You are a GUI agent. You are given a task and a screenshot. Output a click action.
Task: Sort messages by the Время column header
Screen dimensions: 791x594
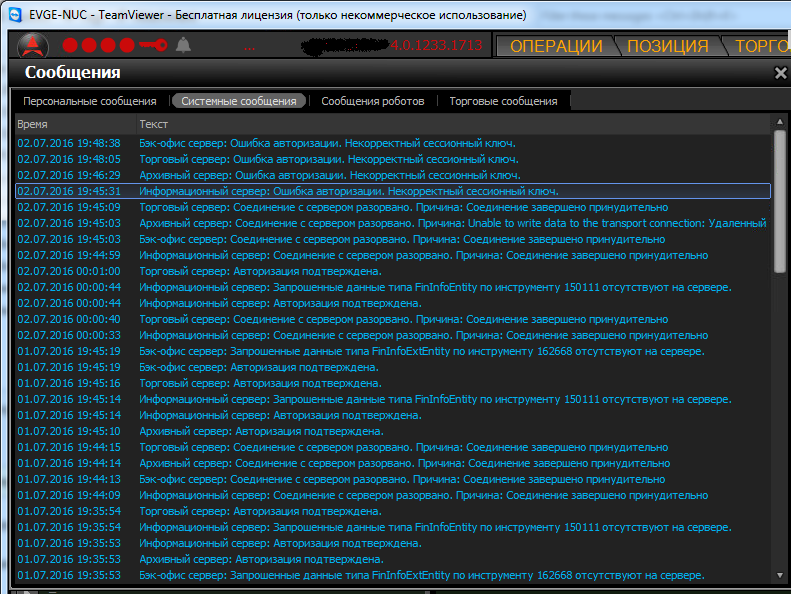[x=32, y=123]
